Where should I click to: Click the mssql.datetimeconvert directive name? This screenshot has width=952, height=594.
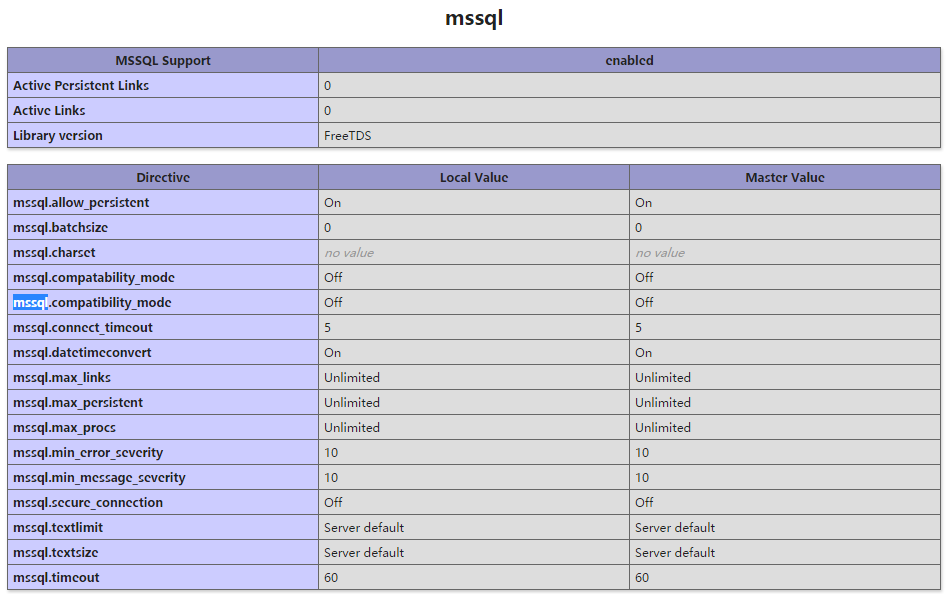[82, 352]
